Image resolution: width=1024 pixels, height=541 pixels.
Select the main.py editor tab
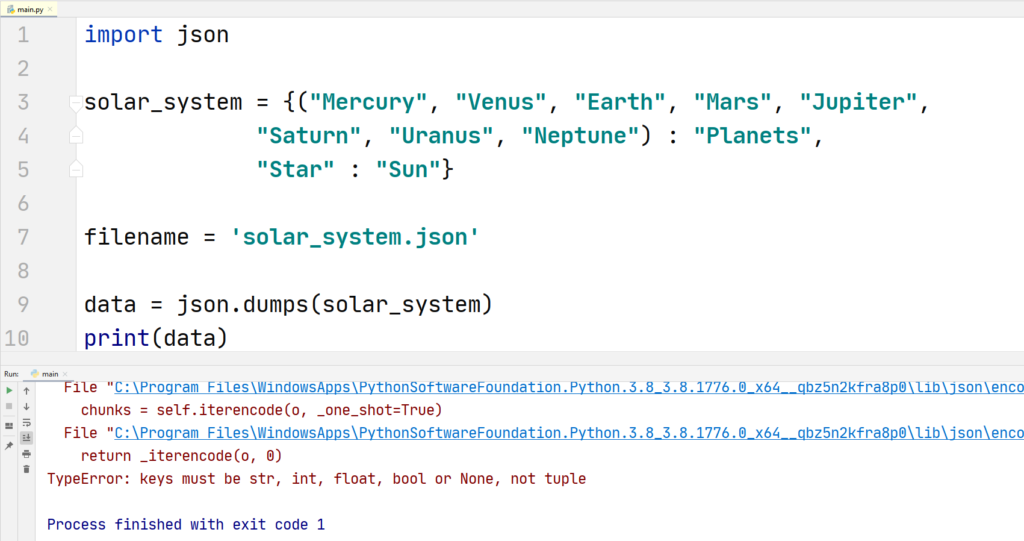(29, 9)
